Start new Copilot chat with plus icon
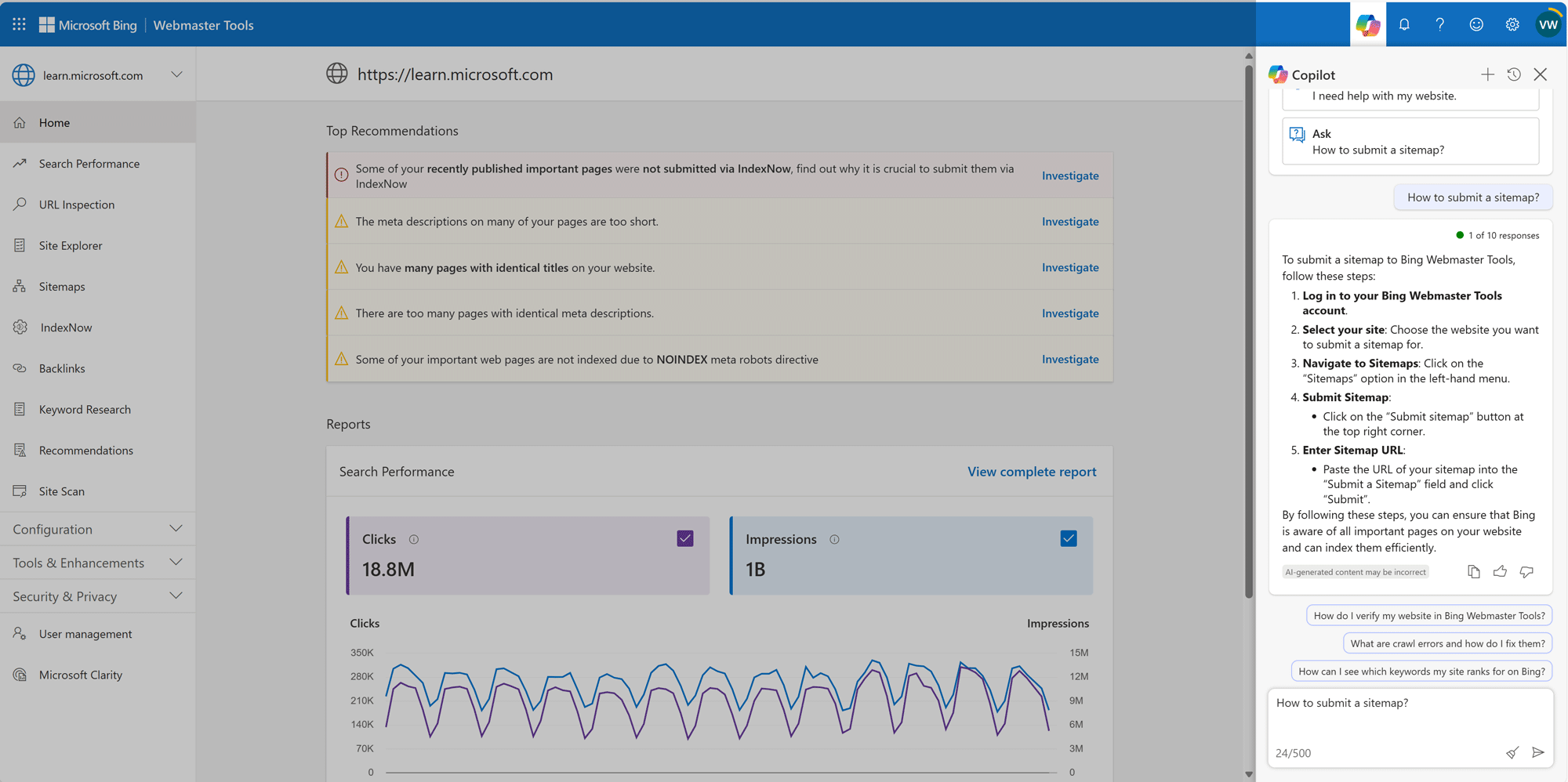Image resolution: width=1568 pixels, height=782 pixels. pos(1487,74)
